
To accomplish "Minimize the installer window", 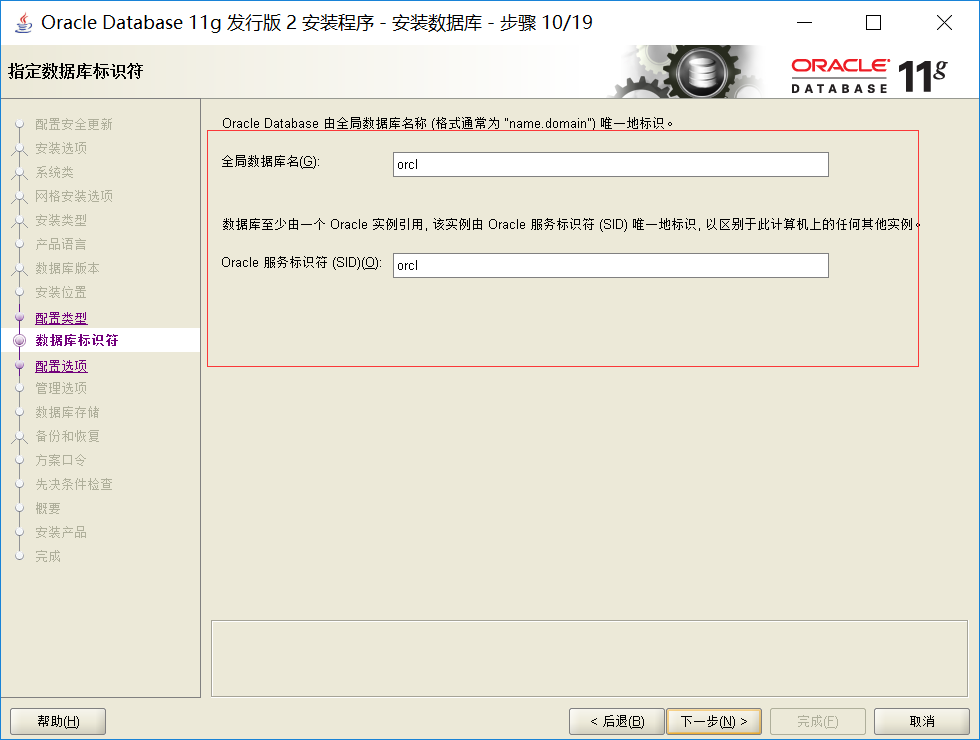I will point(804,22).
